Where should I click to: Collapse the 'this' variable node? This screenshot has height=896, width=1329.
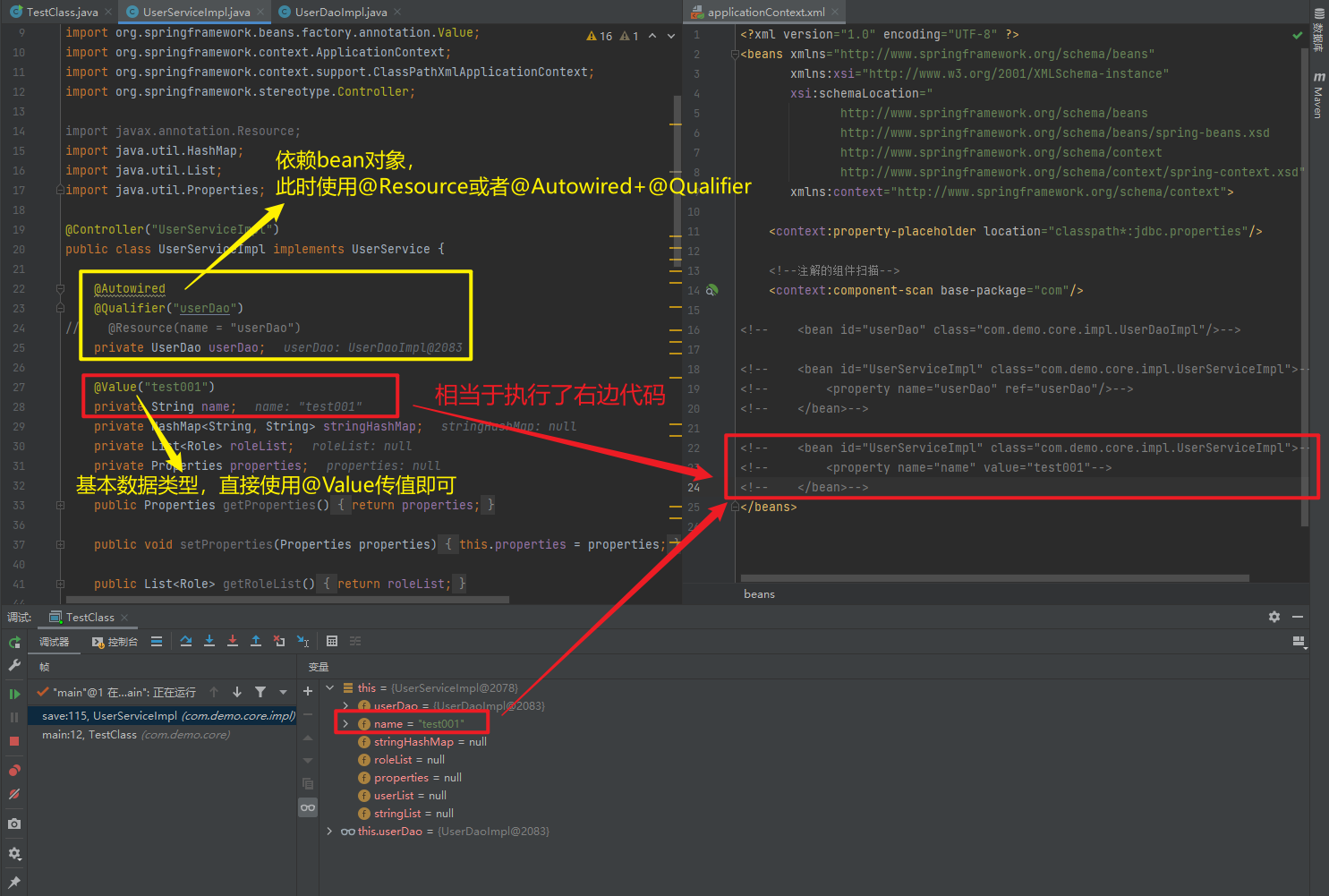(x=330, y=687)
